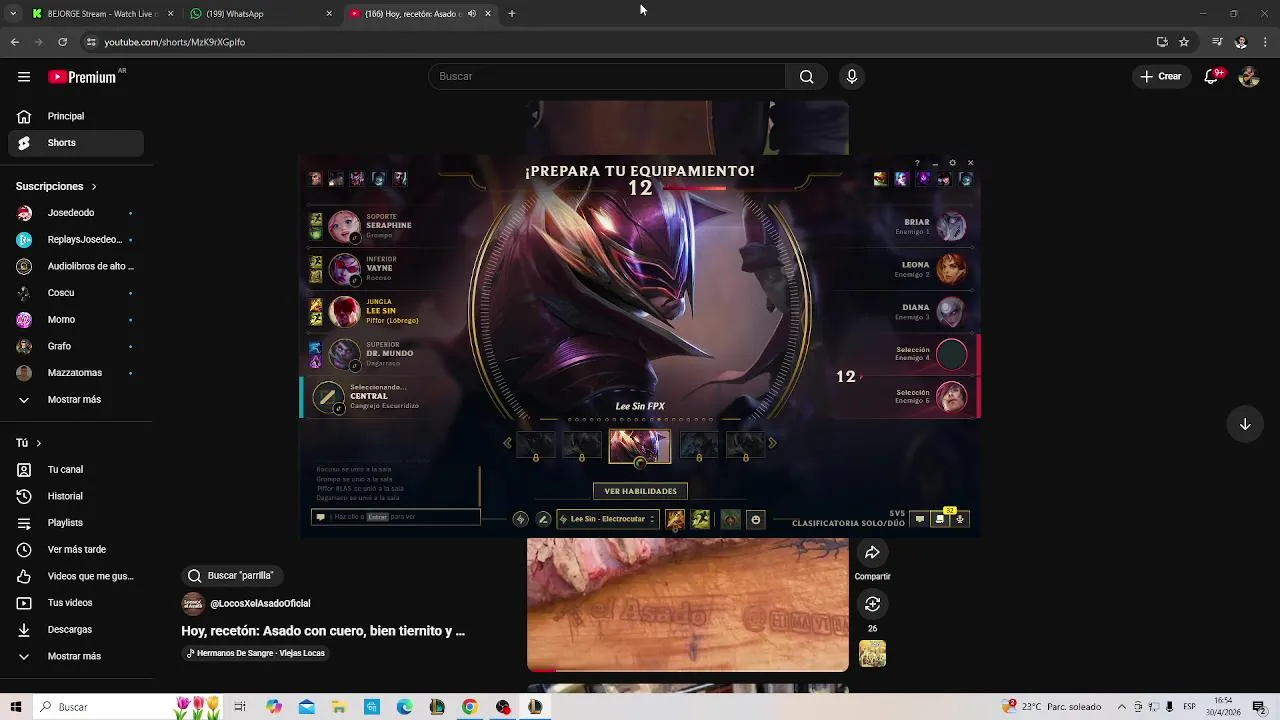Open the League social panel with badge
The height and width of the screenshot is (720, 1280).
pos(940,518)
